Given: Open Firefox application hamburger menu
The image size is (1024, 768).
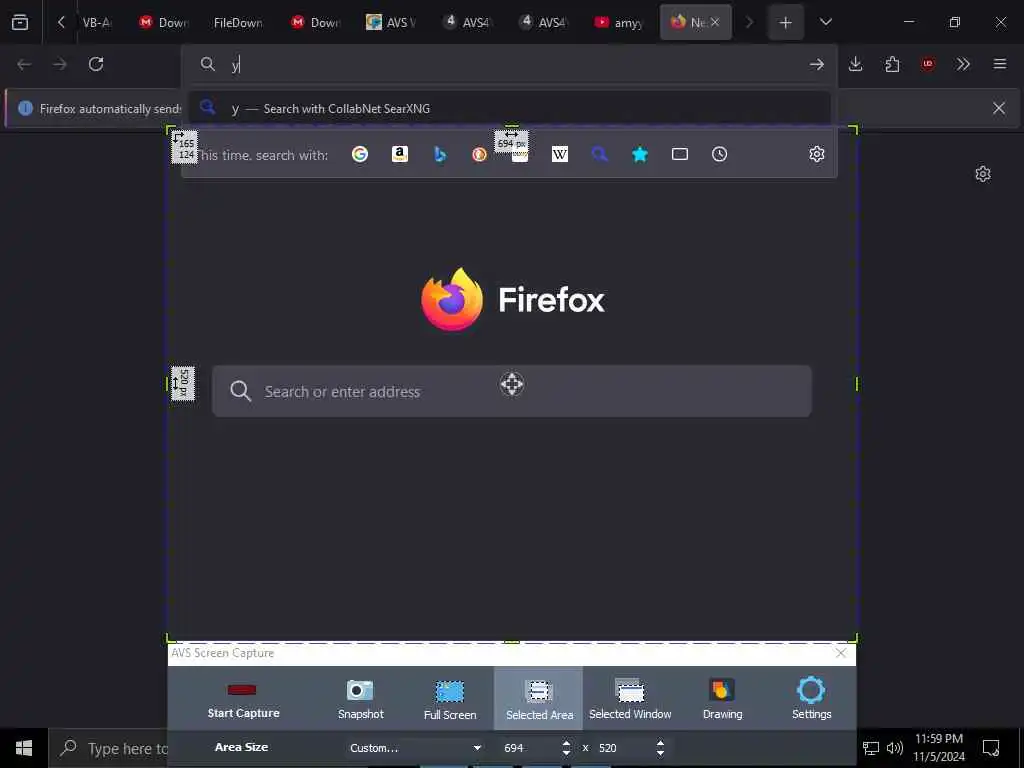Looking at the screenshot, I should [999, 64].
